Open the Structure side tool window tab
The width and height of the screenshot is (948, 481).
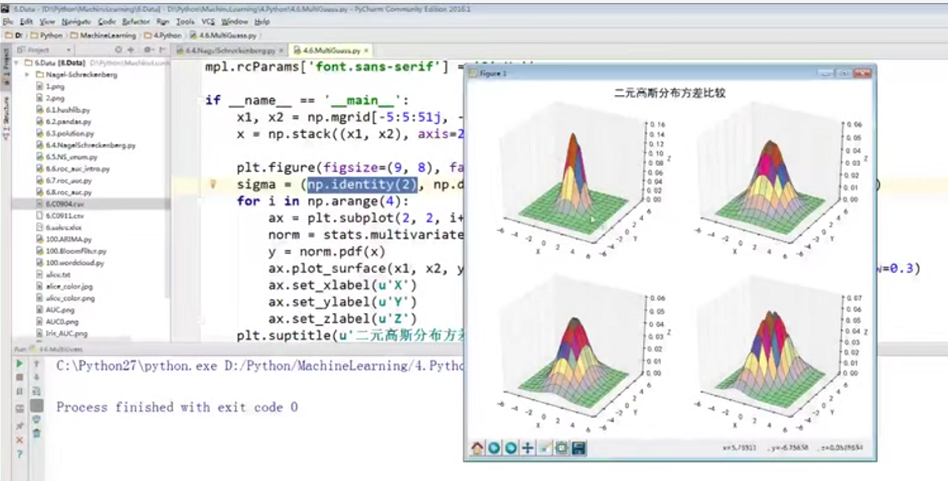pos(6,119)
